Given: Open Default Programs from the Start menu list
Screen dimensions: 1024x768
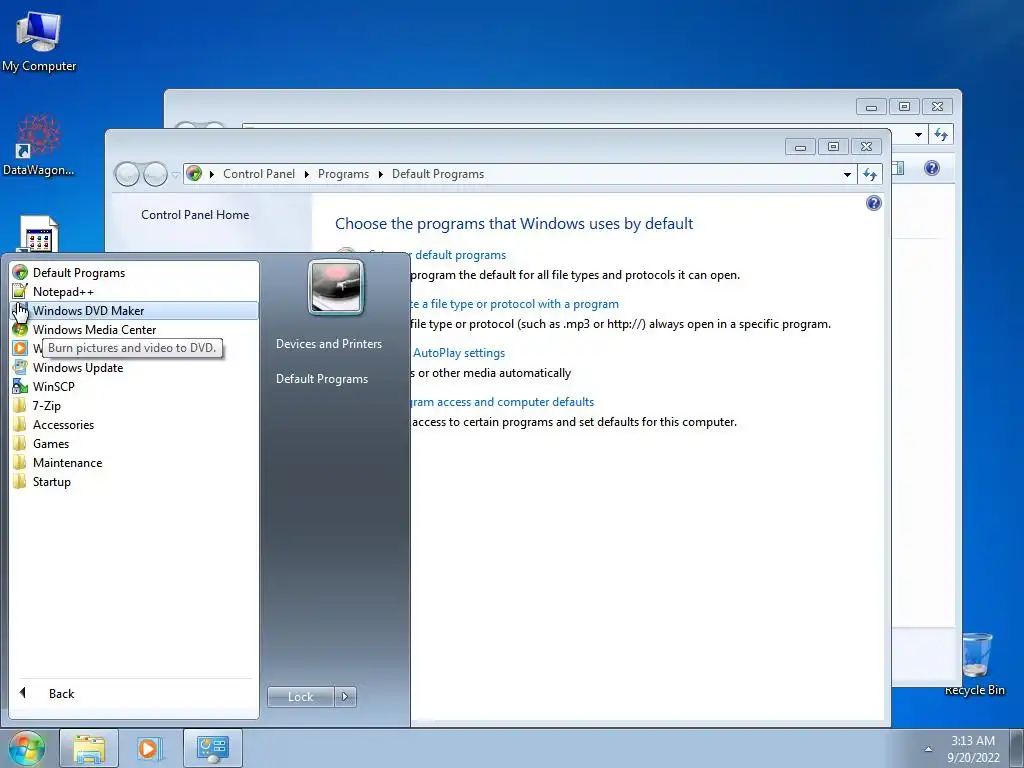Looking at the screenshot, I should click(134, 273).
